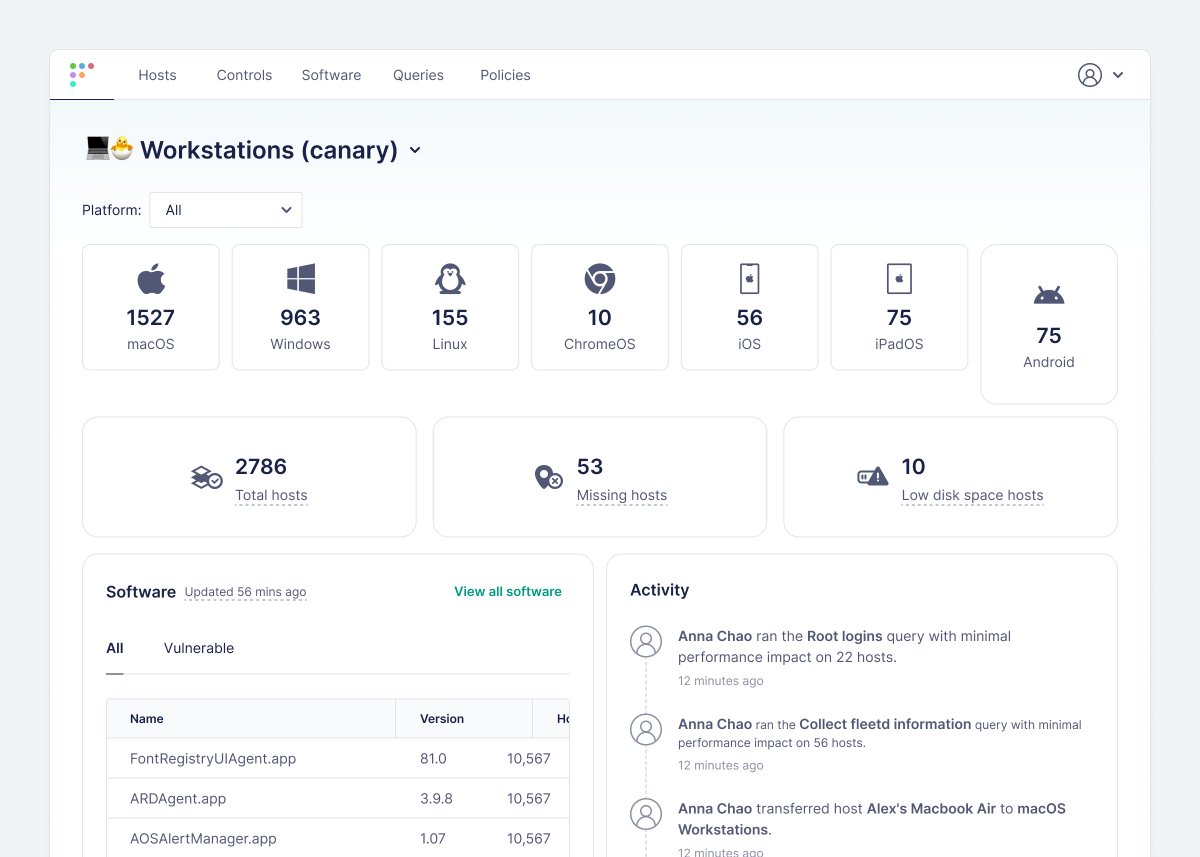The height and width of the screenshot is (857, 1200).
Task: Click the avatar beside the Root logins activity
Action: coord(646,642)
